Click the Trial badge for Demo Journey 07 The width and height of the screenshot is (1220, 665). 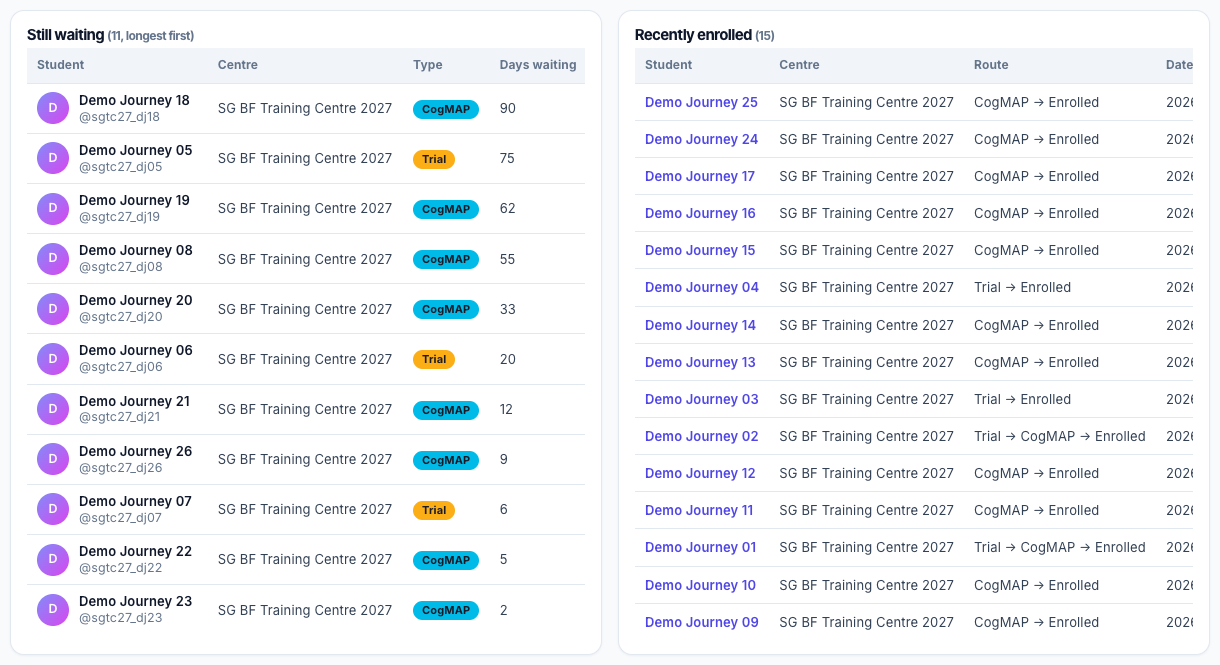click(434, 510)
